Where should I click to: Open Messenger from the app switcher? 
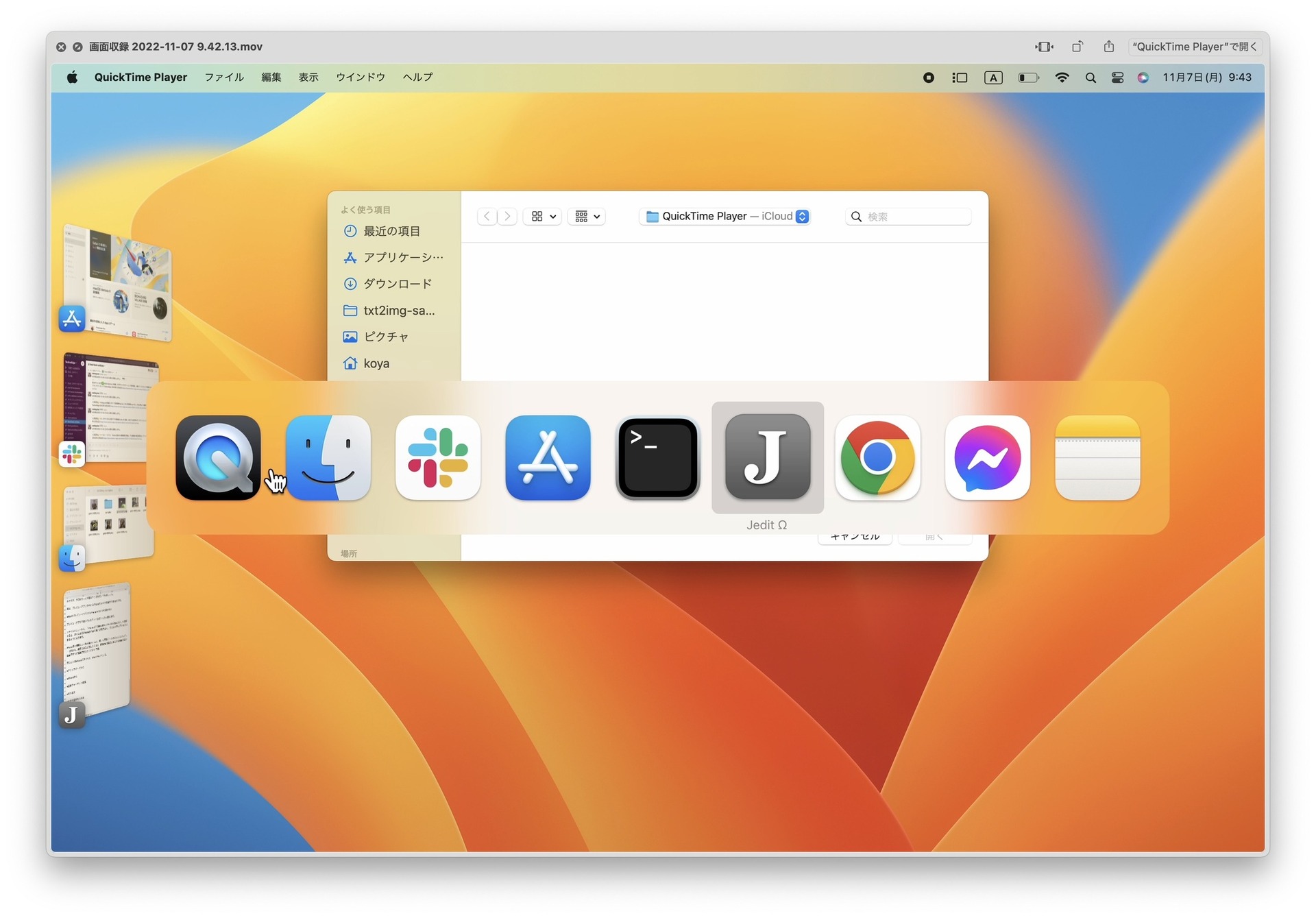[x=987, y=458]
